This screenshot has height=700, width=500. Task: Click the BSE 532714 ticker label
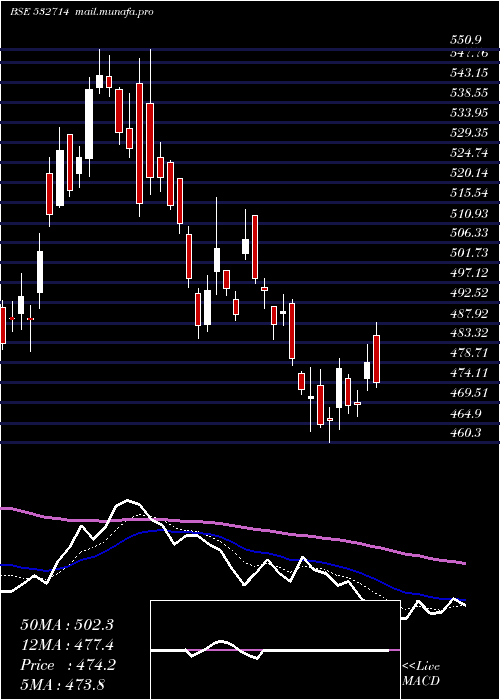[x=39, y=12]
